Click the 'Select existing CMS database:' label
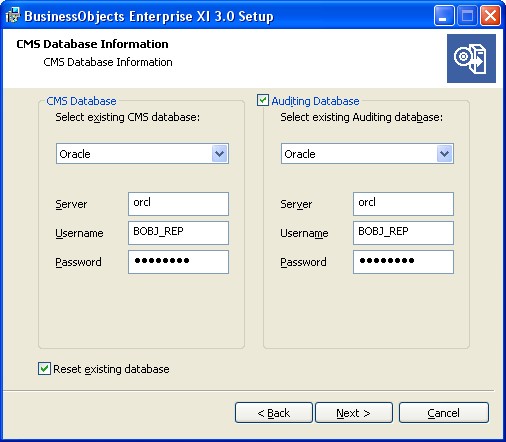Viewport: 506px width, 442px height. (x=128, y=117)
